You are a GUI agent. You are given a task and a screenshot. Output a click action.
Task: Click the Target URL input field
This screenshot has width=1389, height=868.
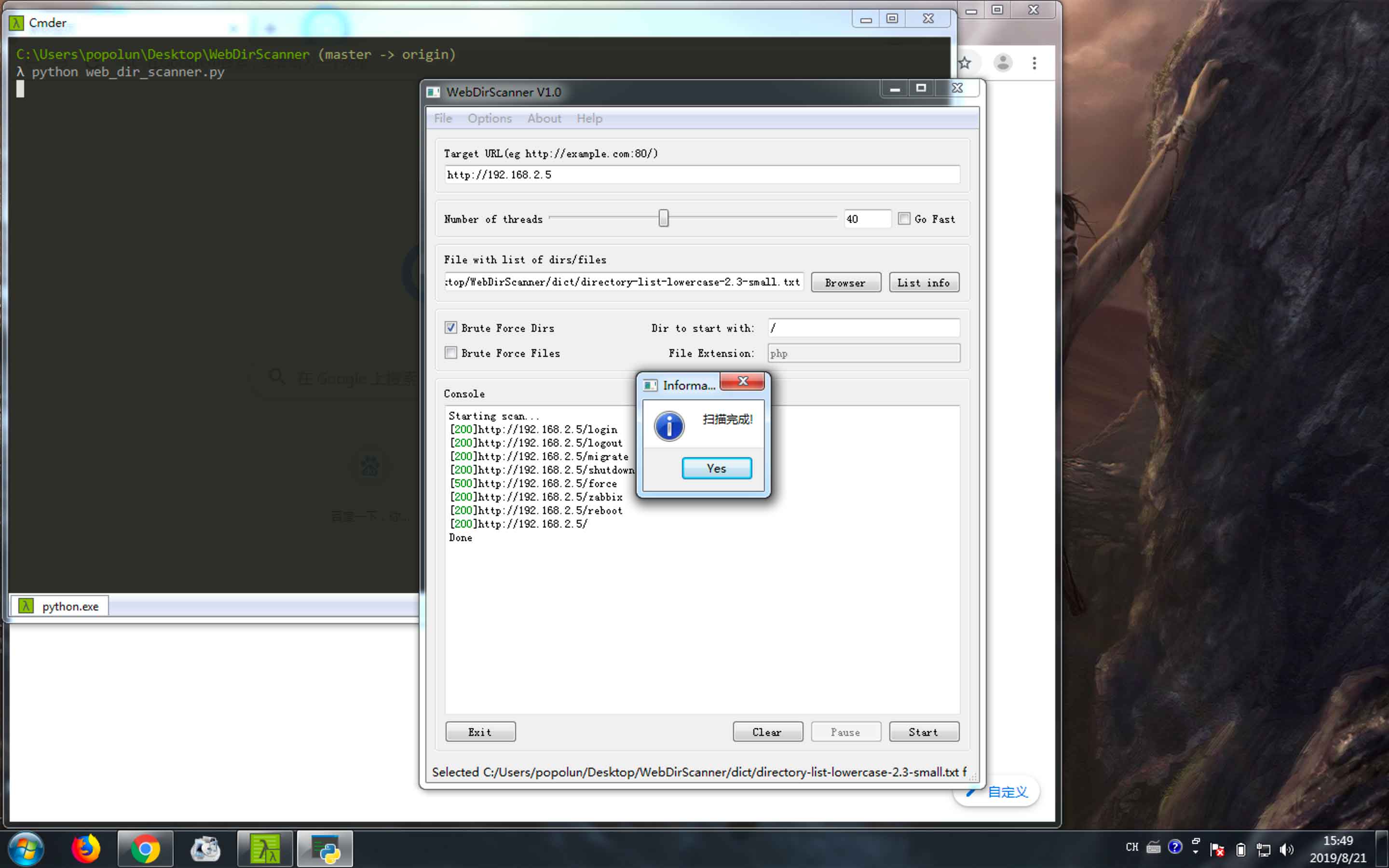coord(701,175)
